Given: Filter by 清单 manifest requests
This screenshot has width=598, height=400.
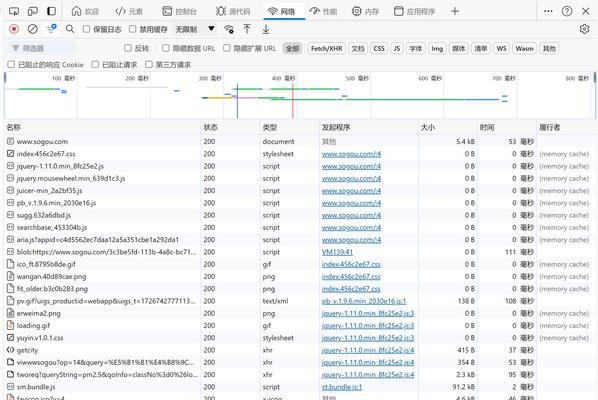Looking at the screenshot, I should [x=481, y=48].
